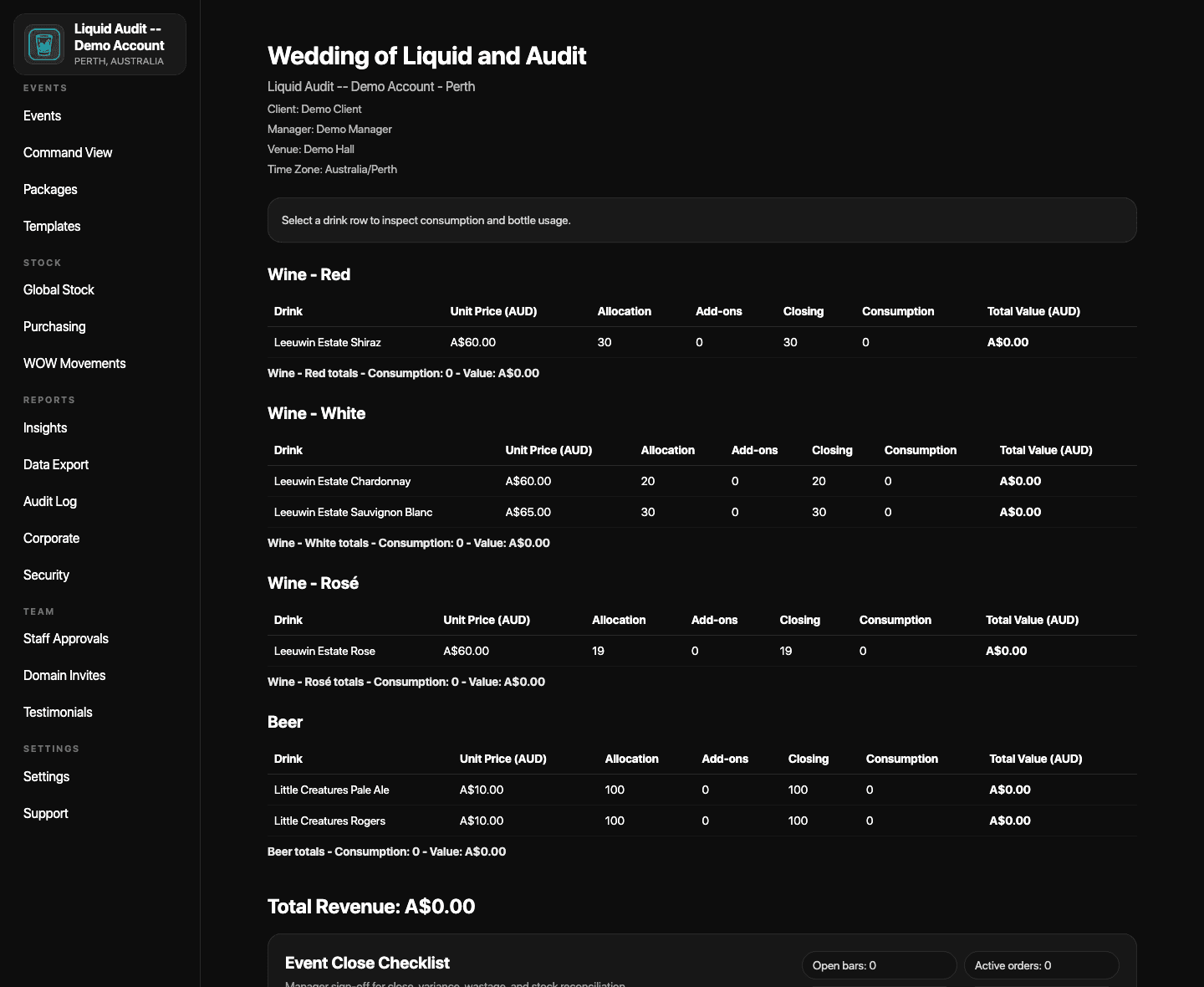Click the Client: Demo Client text
1204x987 pixels.
314,109
